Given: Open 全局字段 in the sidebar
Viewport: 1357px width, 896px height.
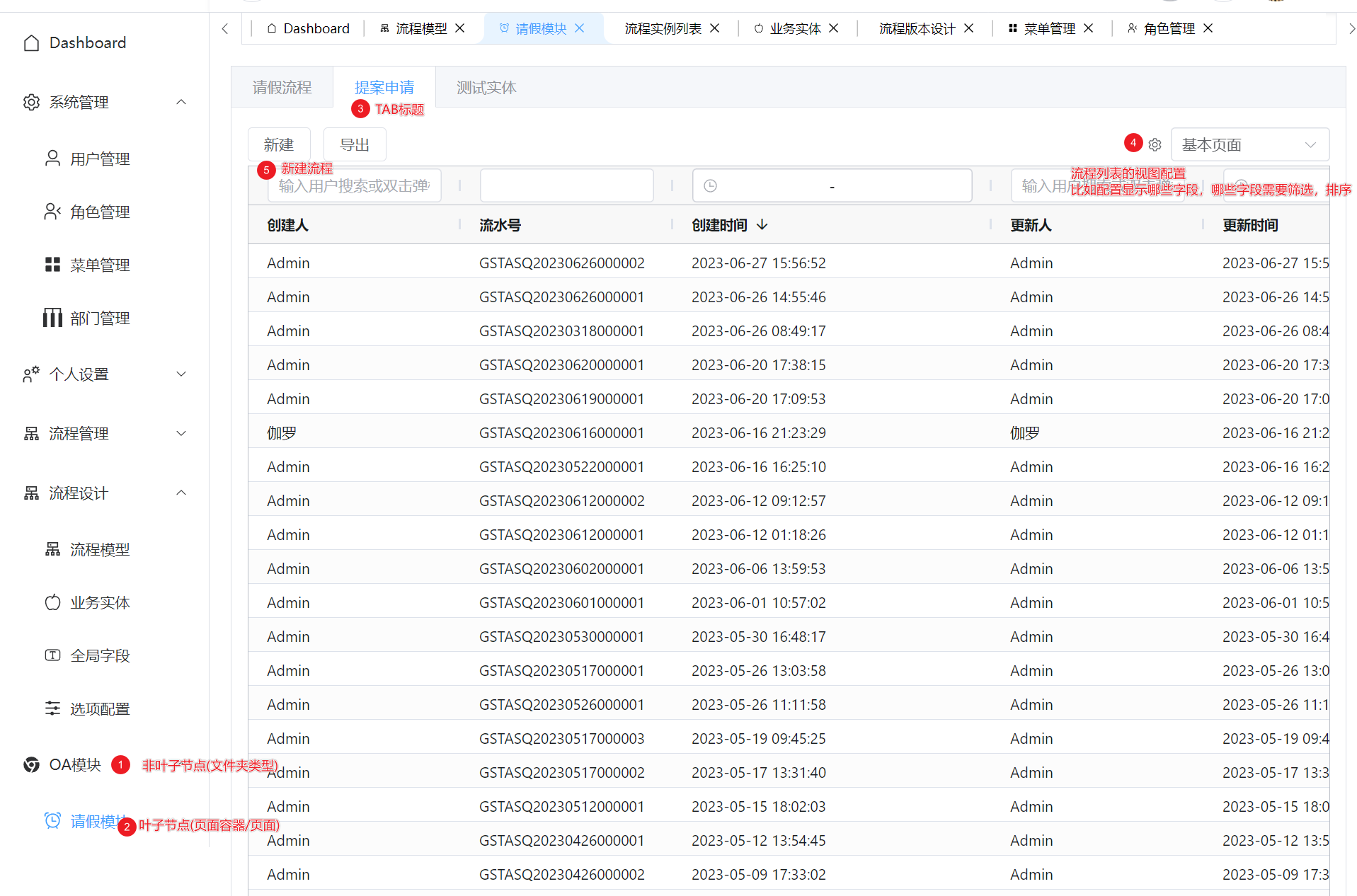Looking at the screenshot, I should (x=100, y=656).
